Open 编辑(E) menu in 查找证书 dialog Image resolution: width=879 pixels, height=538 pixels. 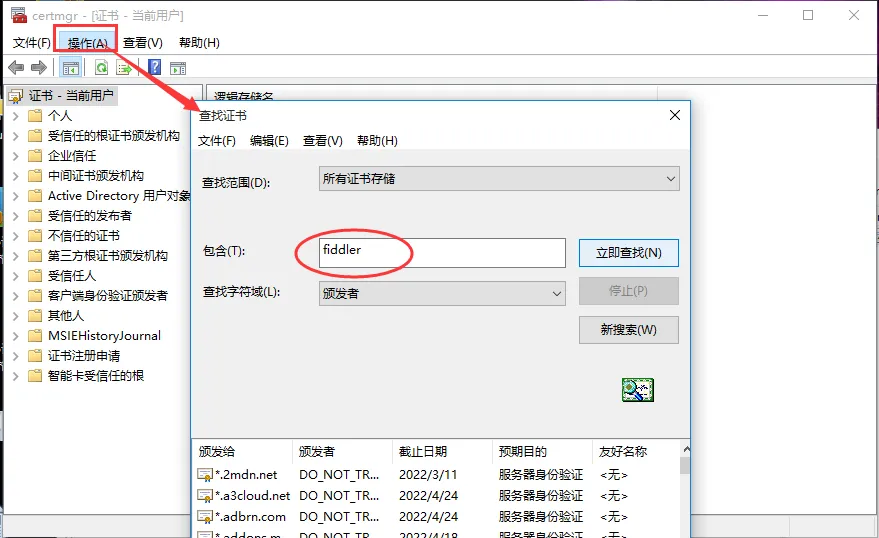click(x=269, y=141)
